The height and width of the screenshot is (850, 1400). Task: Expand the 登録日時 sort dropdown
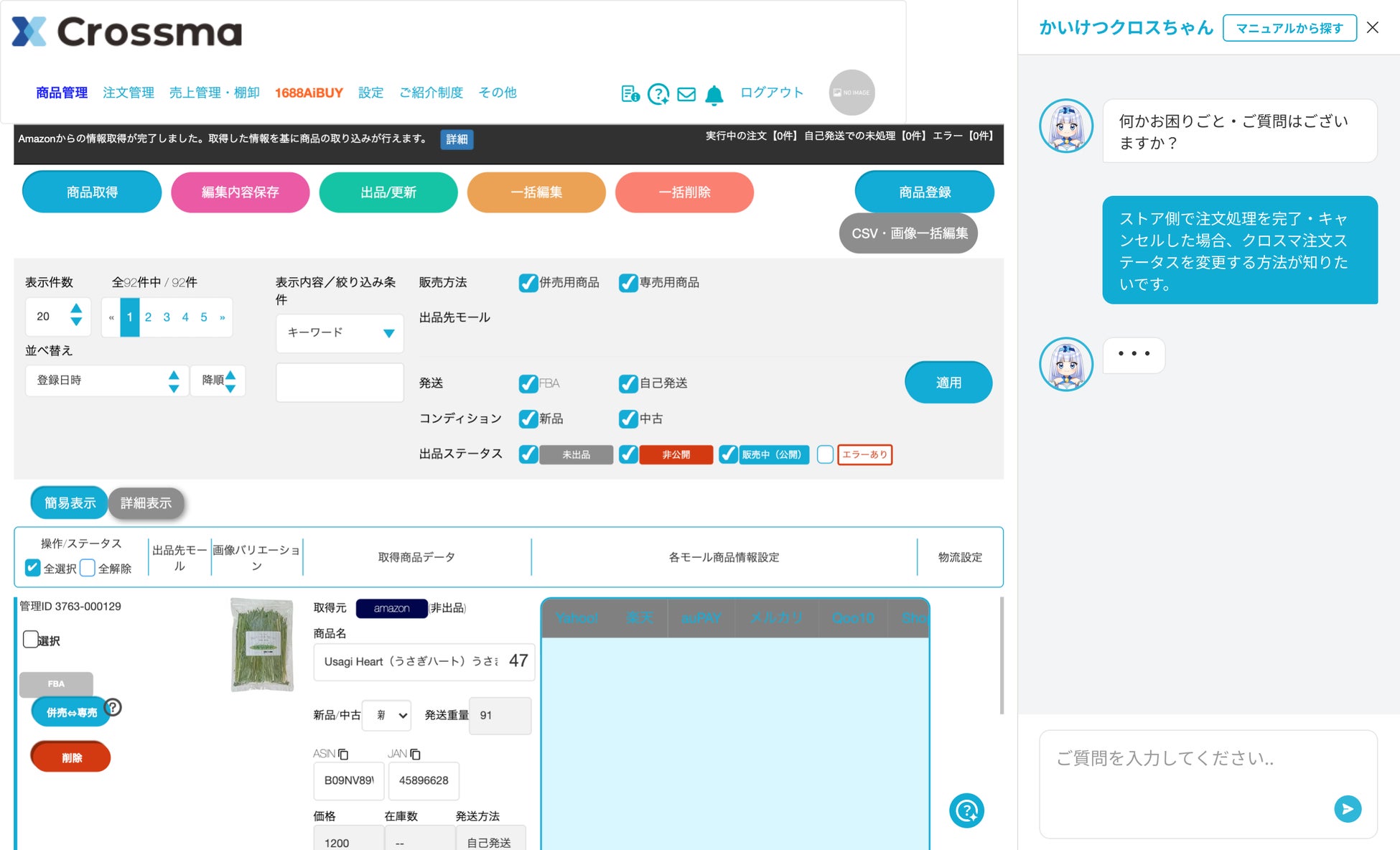click(x=106, y=380)
